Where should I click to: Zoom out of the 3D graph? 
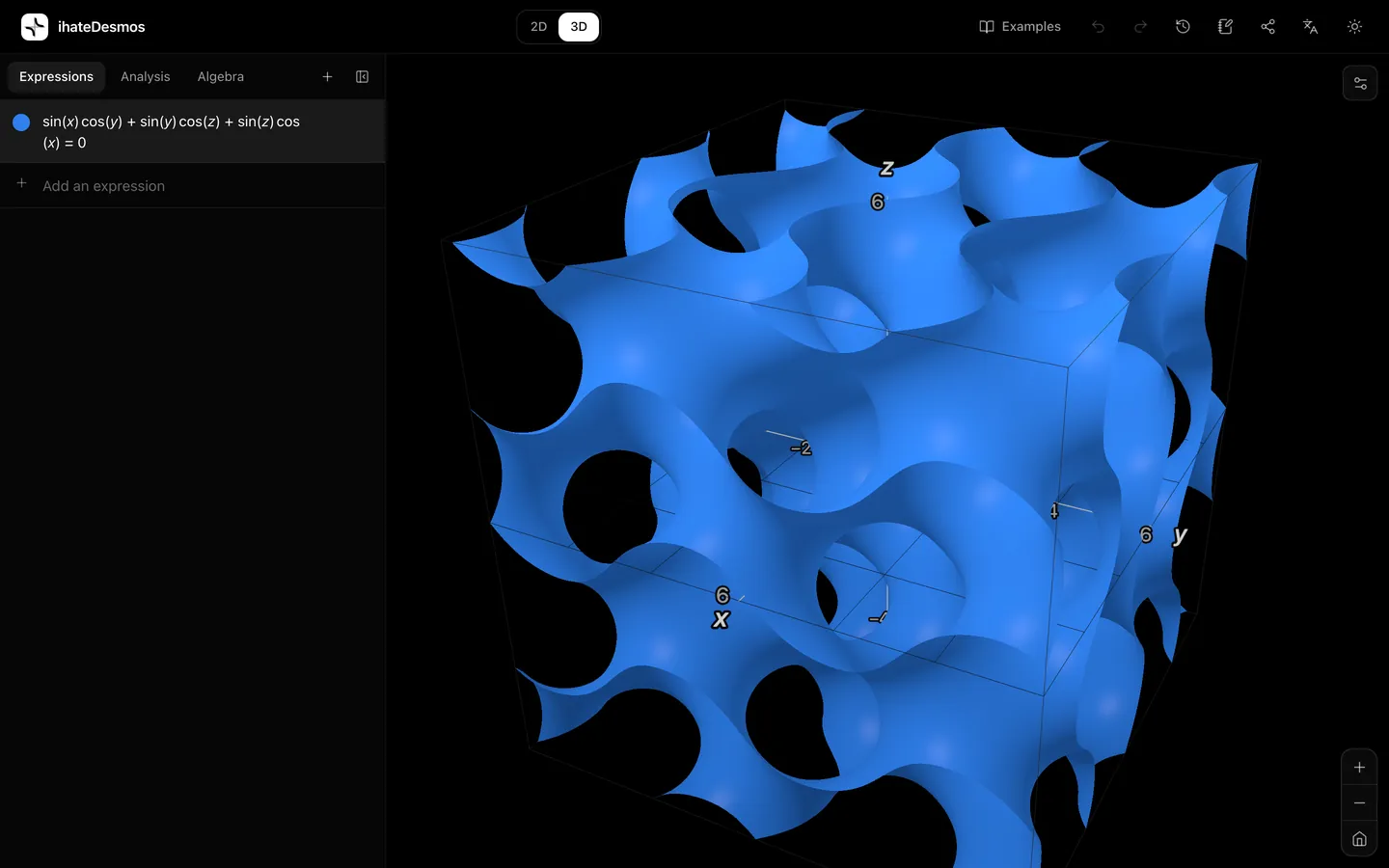(x=1359, y=803)
